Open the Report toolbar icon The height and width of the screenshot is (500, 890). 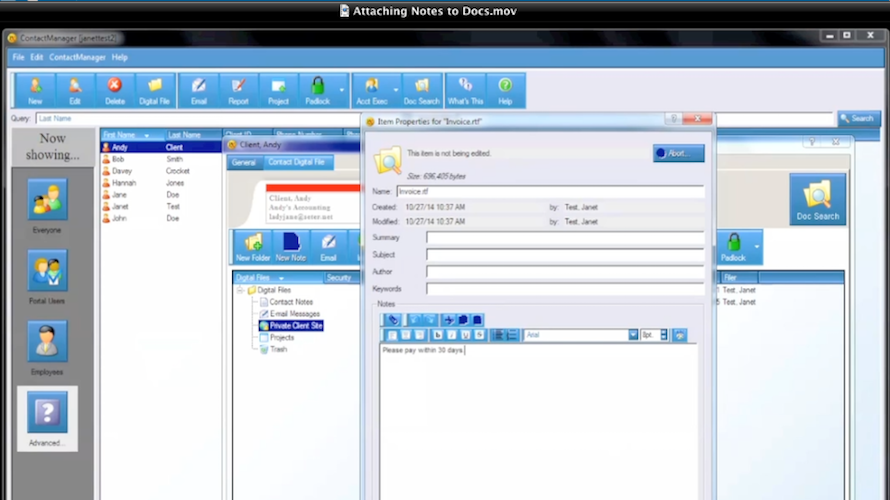coord(238,90)
